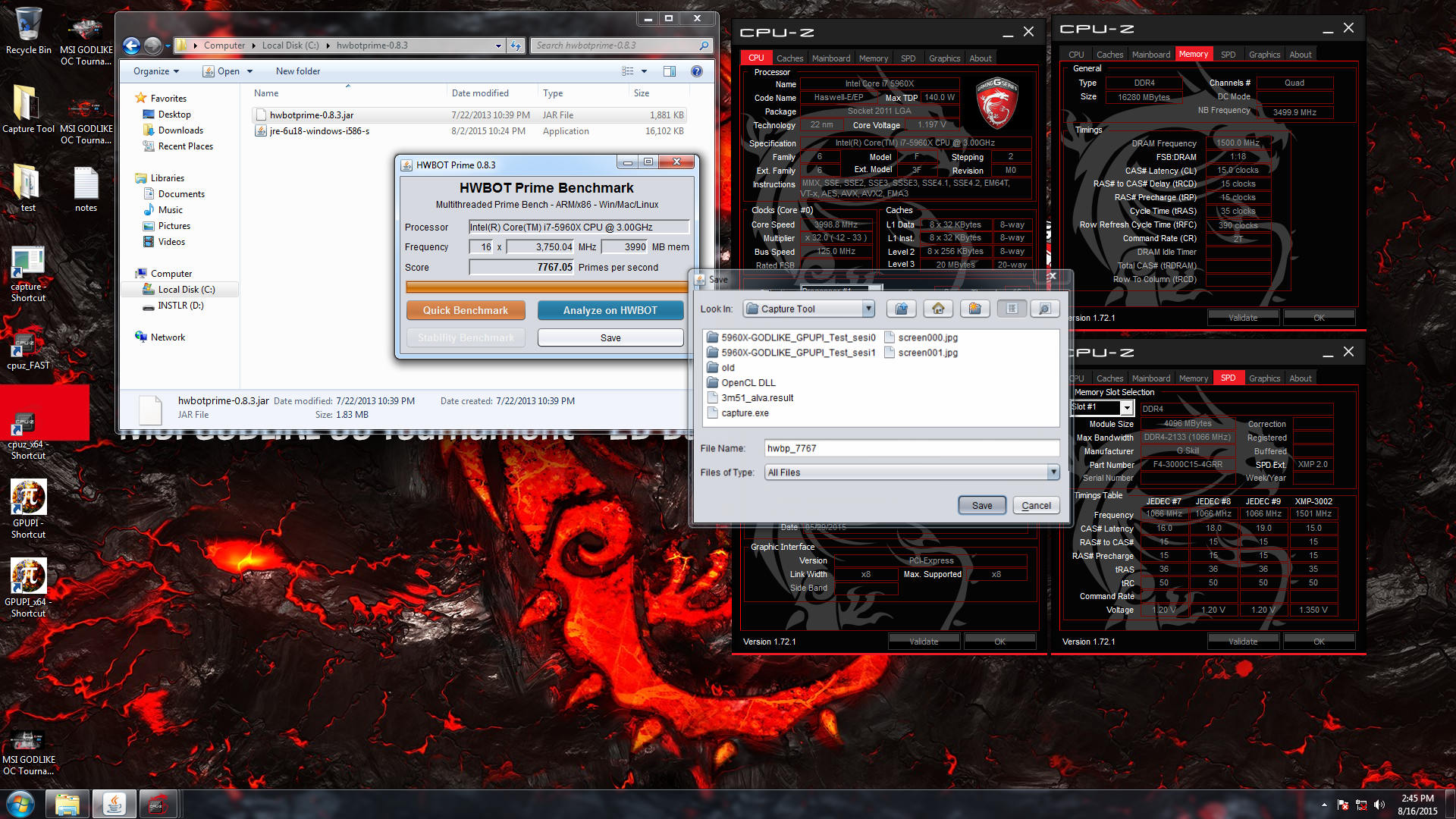Image resolution: width=1456 pixels, height=819 pixels.
Task: Switch to Java app on taskbar
Action: pyautogui.click(x=115, y=804)
